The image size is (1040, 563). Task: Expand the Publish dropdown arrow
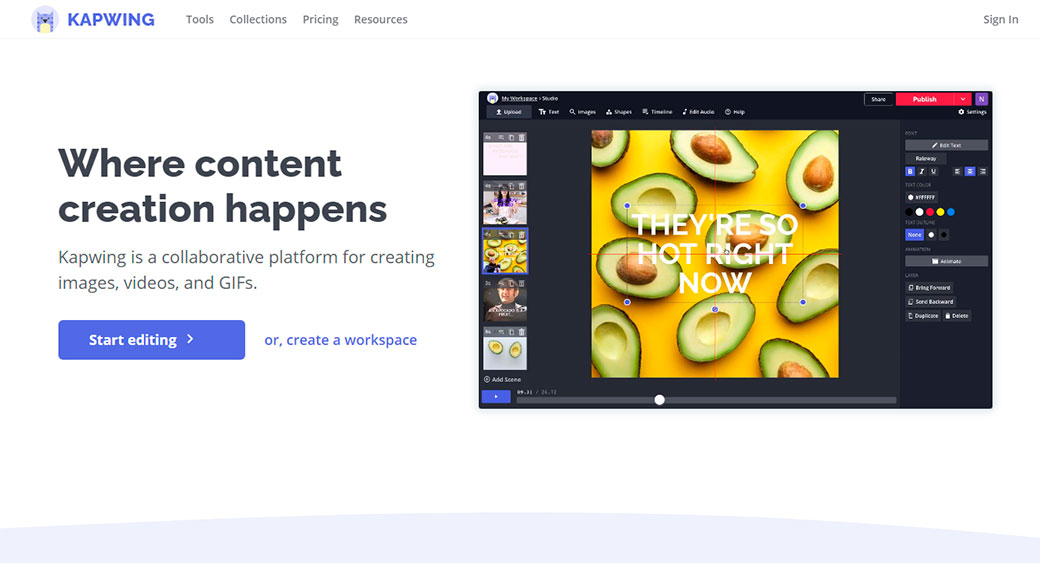pyautogui.click(x=963, y=99)
